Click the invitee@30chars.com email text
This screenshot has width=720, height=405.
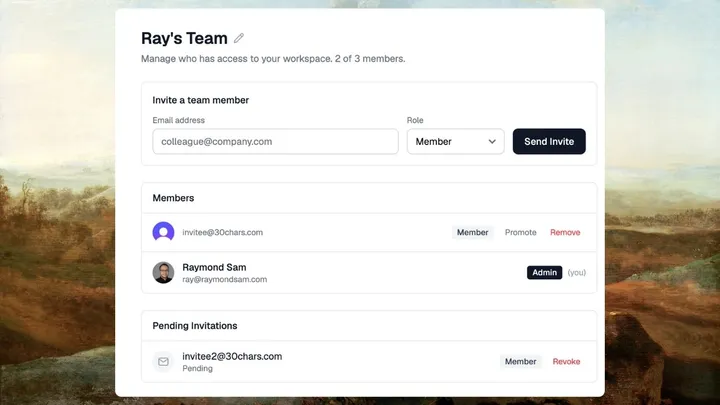pos(223,232)
